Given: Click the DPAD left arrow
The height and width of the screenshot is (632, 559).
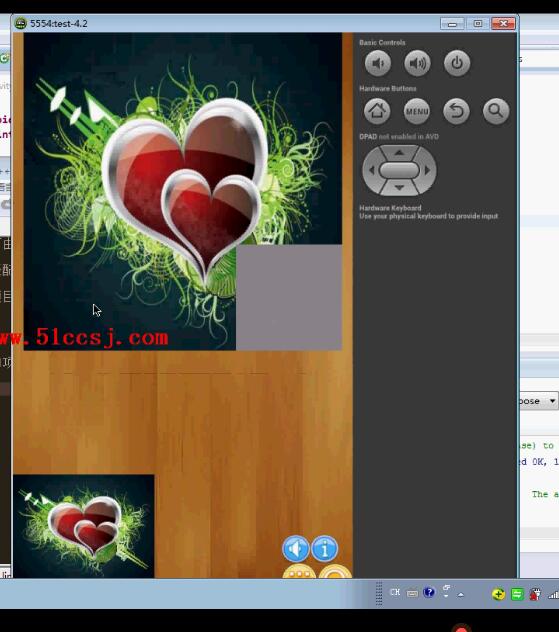Looking at the screenshot, I should click(x=371, y=170).
